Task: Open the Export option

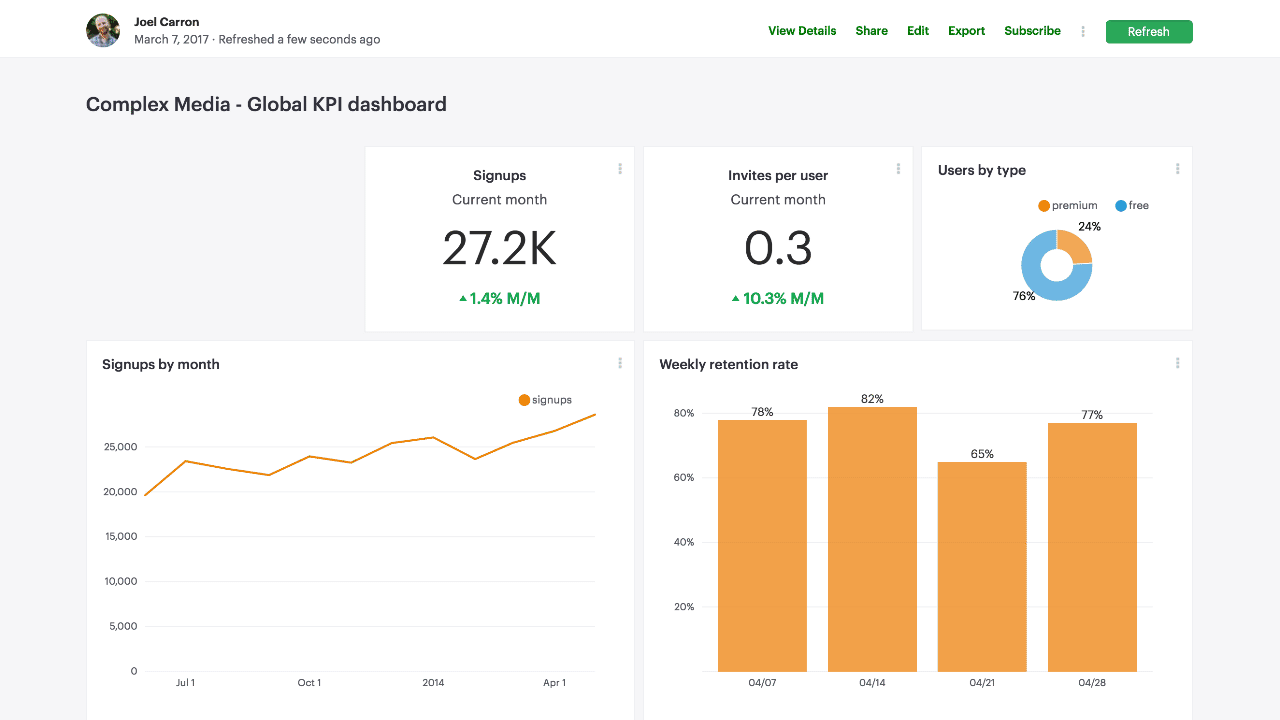Action: tap(967, 31)
